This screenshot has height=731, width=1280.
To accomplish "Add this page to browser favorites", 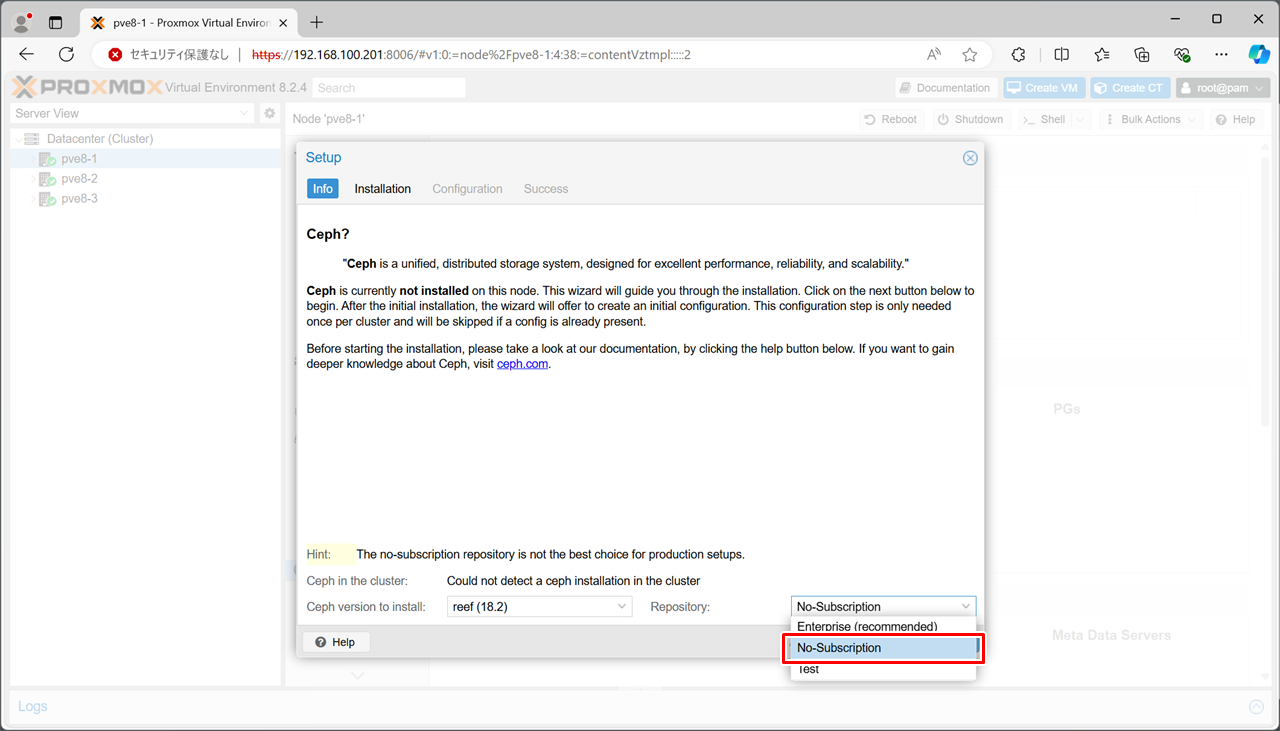I will [969, 55].
